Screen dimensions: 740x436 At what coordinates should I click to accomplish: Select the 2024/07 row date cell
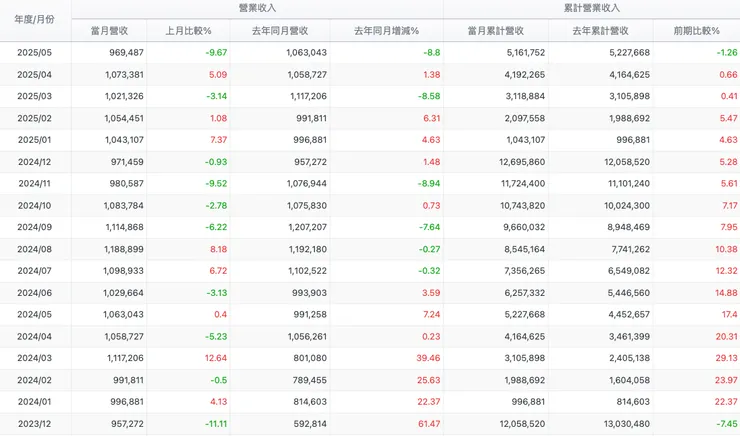34,271
